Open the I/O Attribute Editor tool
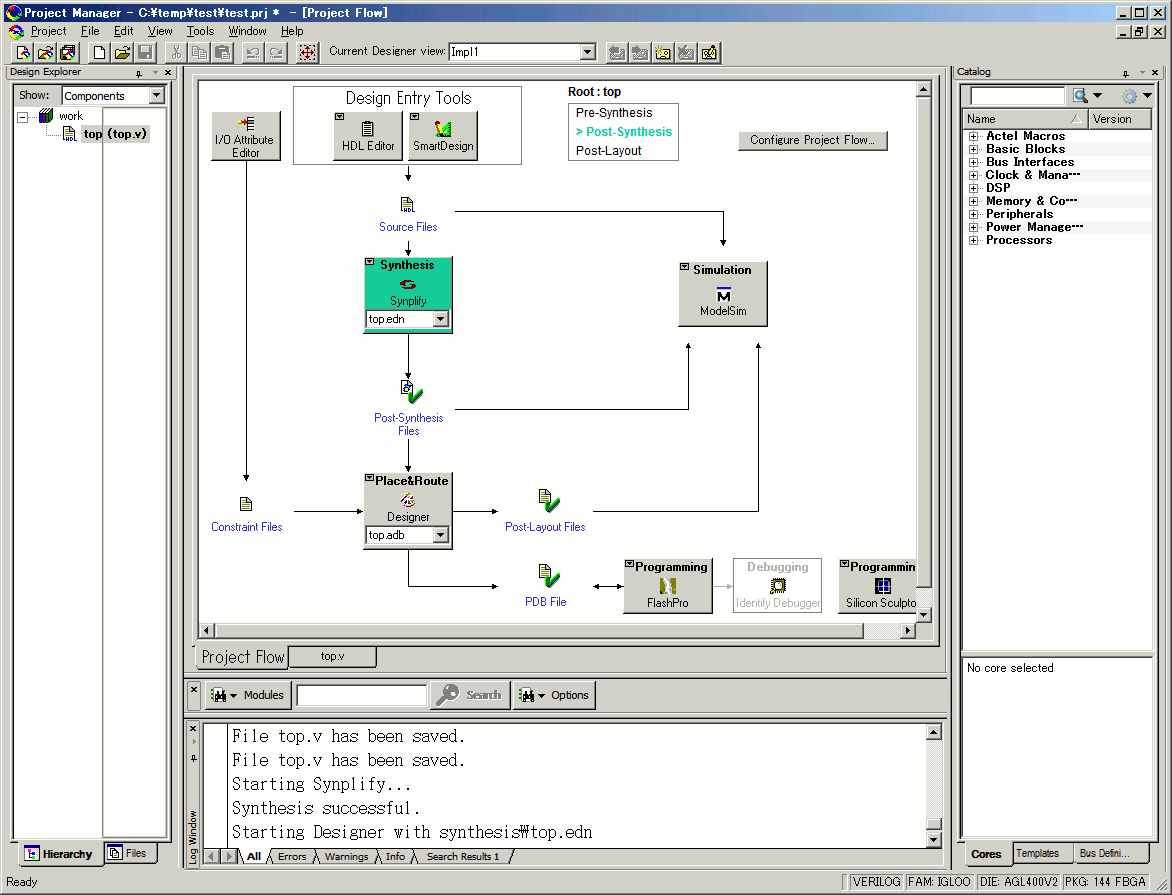The height and width of the screenshot is (895, 1172). click(246, 135)
